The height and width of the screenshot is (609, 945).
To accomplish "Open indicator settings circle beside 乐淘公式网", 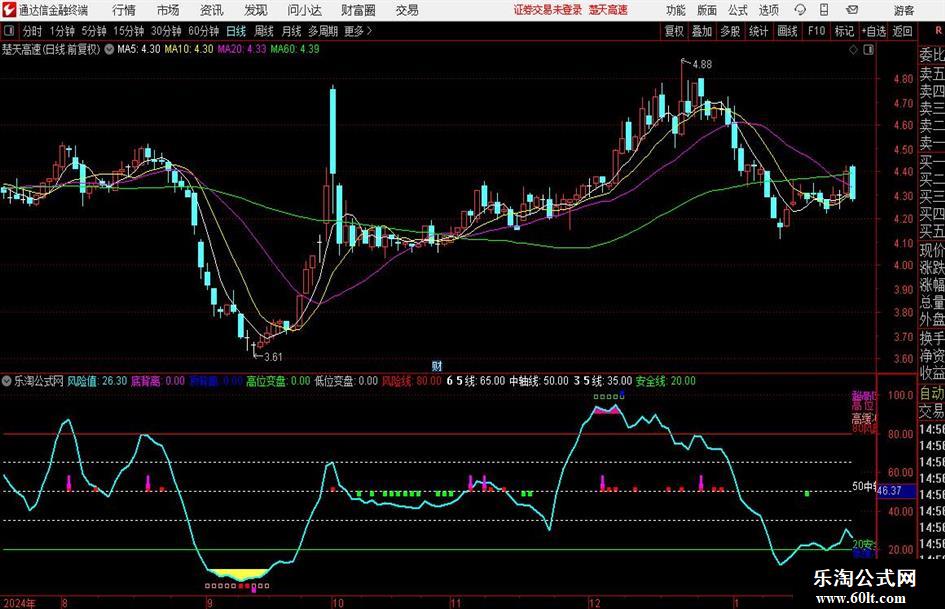I will [x=7, y=380].
